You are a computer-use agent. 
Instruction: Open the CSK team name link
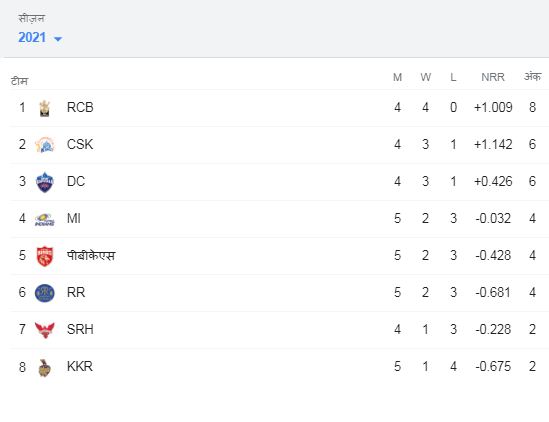(80, 144)
